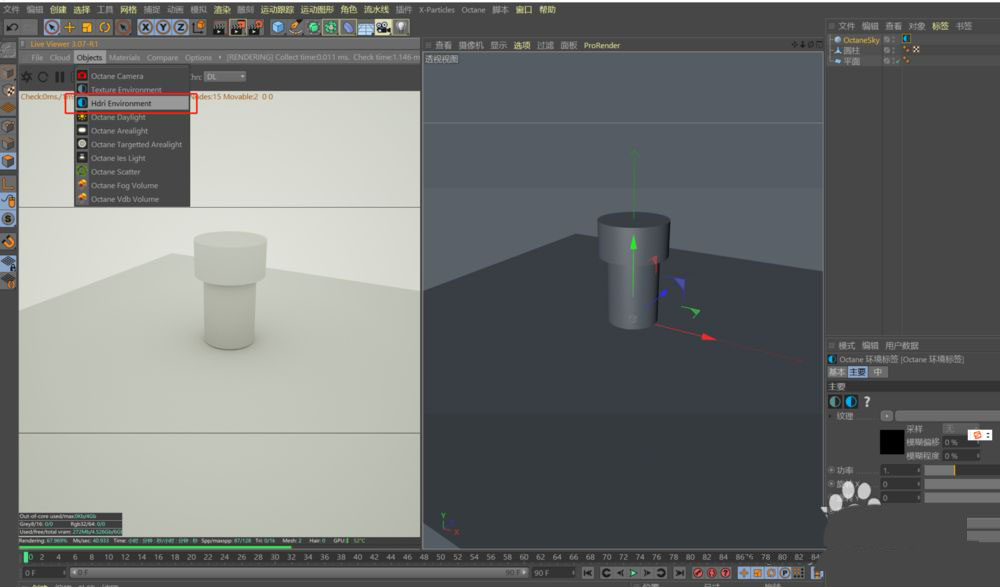Open Octane settings gear in Live Viewer

(27, 77)
